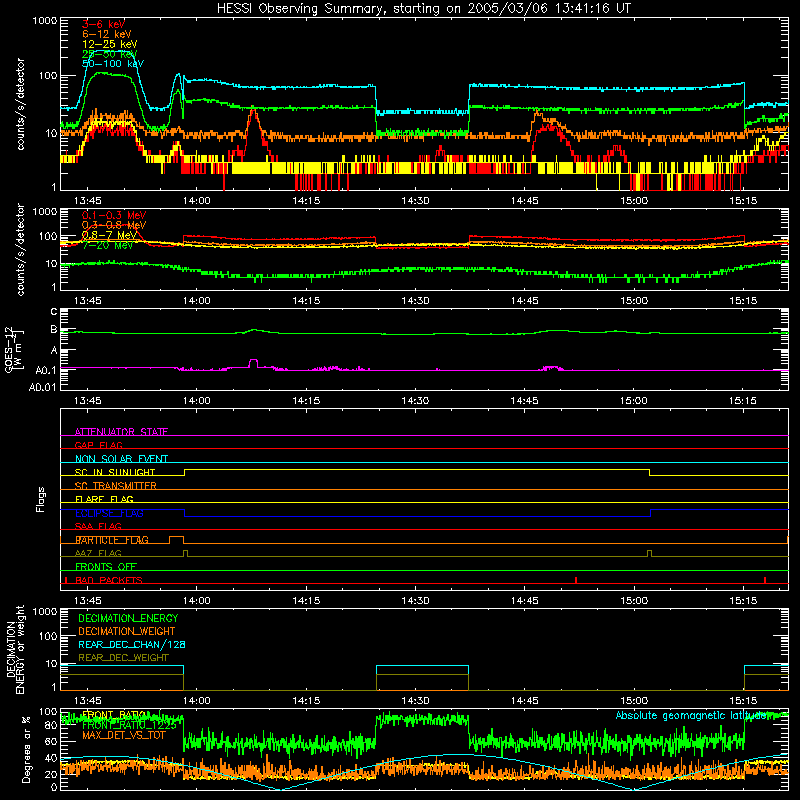
Task: Click the MAX_DET_VS_TOT legend label
Action: coord(124,735)
